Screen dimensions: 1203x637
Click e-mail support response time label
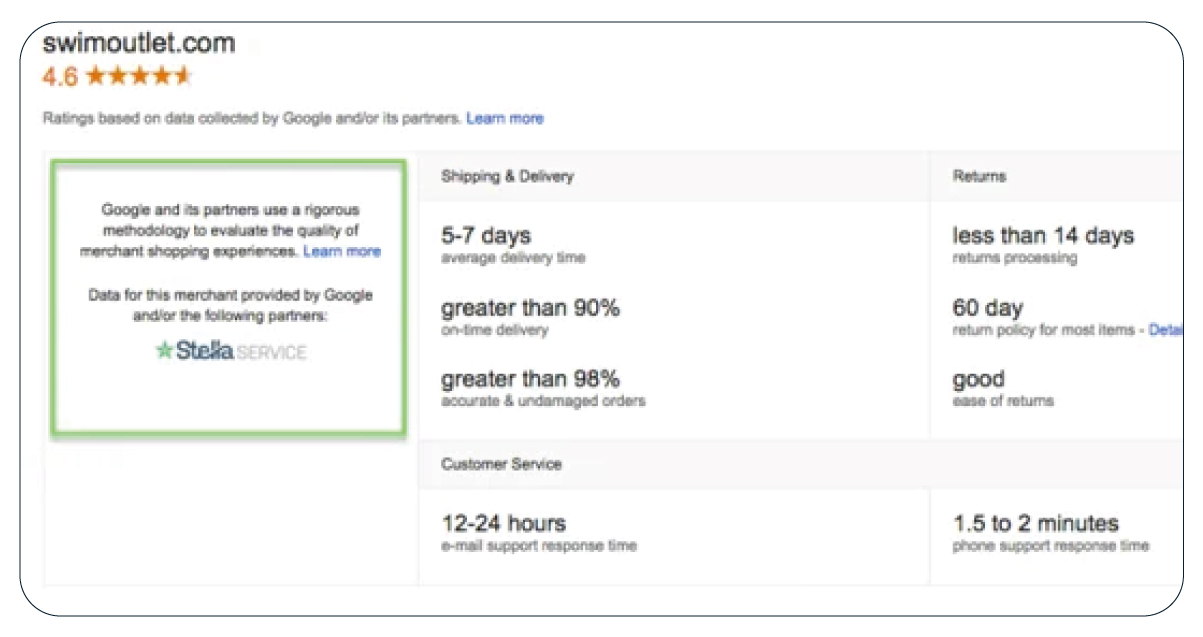[539, 546]
